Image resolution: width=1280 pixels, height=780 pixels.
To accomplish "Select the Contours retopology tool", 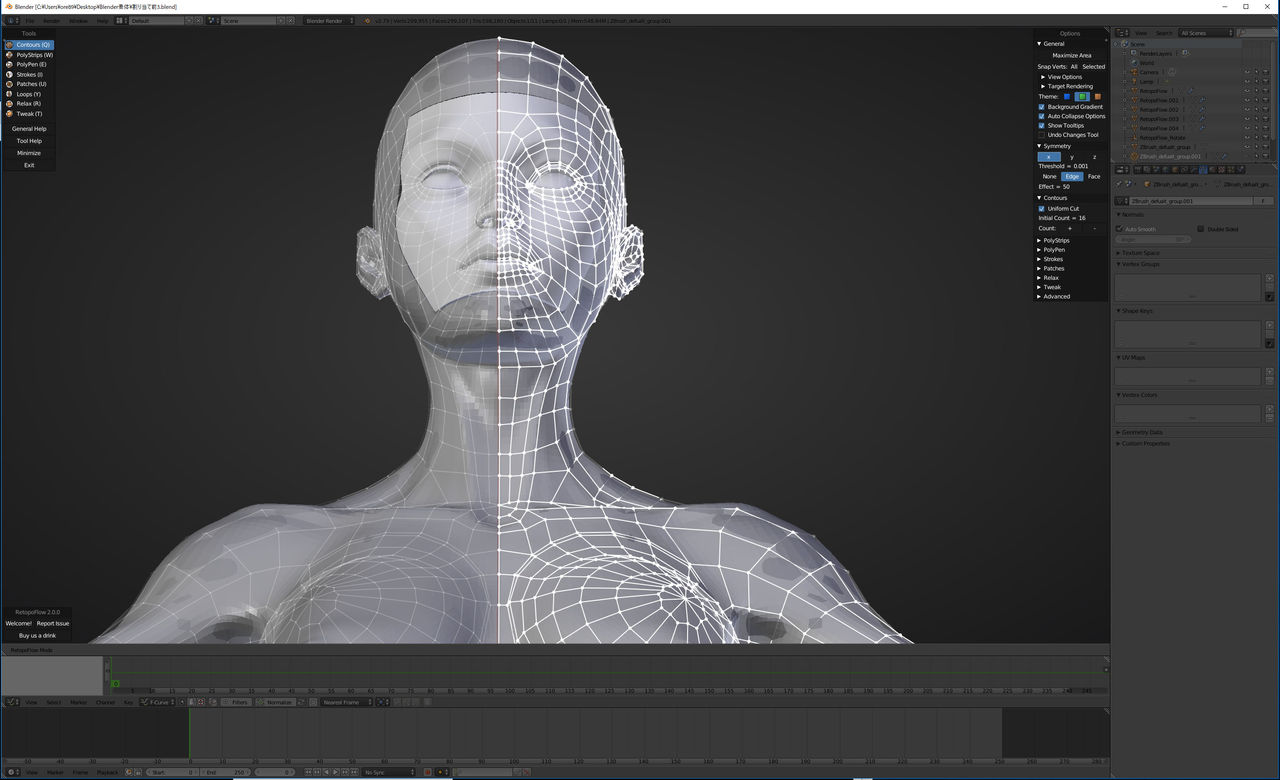I will [x=30, y=44].
